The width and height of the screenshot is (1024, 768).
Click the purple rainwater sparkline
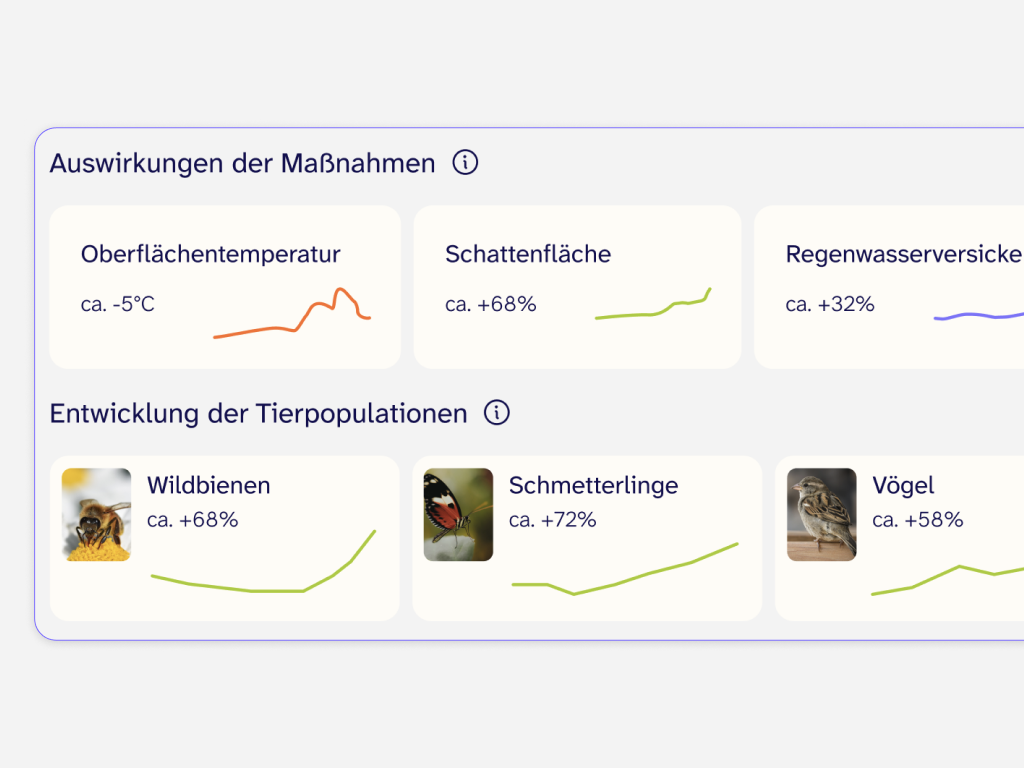tap(979, 316)
